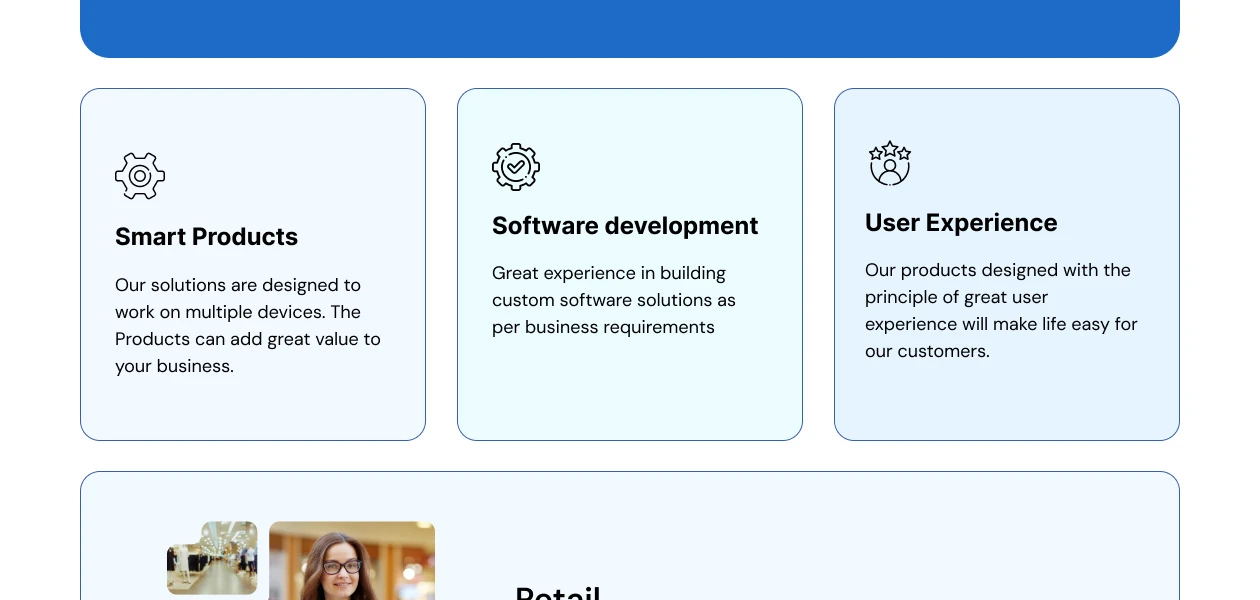
Task: Select the User Experience card
Action: click(1007, 265)
